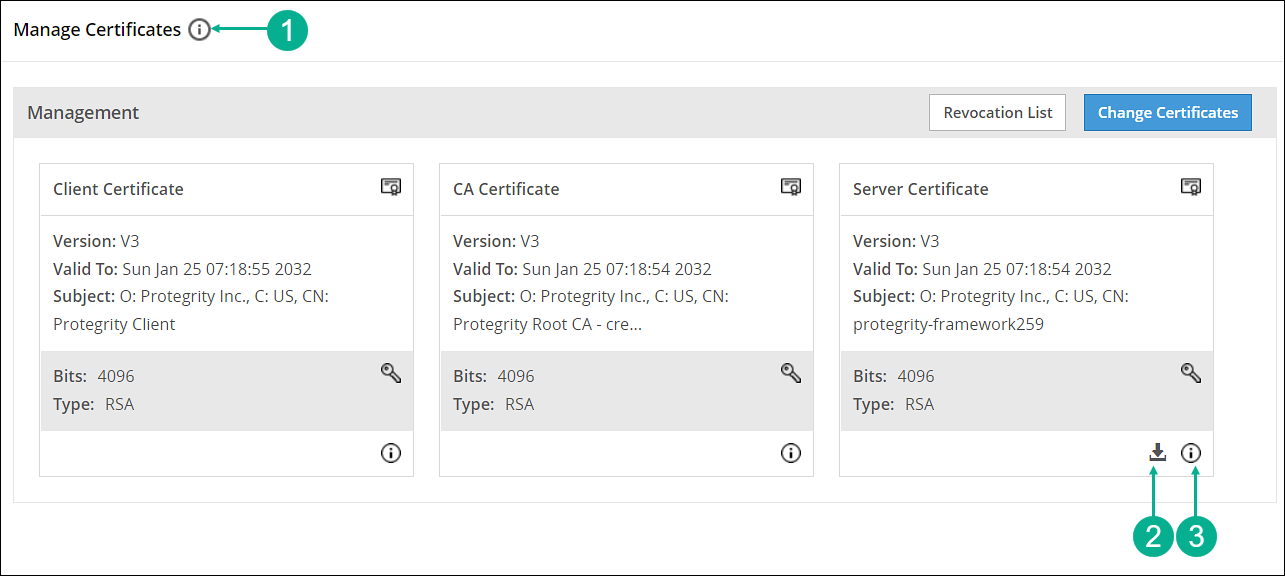This screenshot has width=1285, height=576.
Task: Click the Change Certificates button
Action: [1167, 112]
